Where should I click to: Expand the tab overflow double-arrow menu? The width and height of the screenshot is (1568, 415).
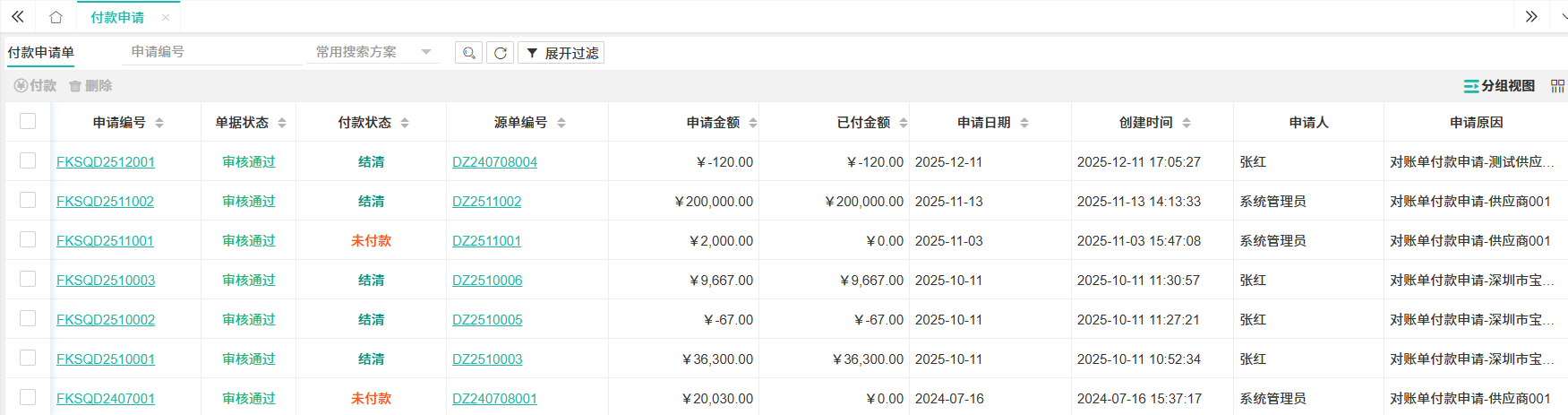[x=1531, y=17]
